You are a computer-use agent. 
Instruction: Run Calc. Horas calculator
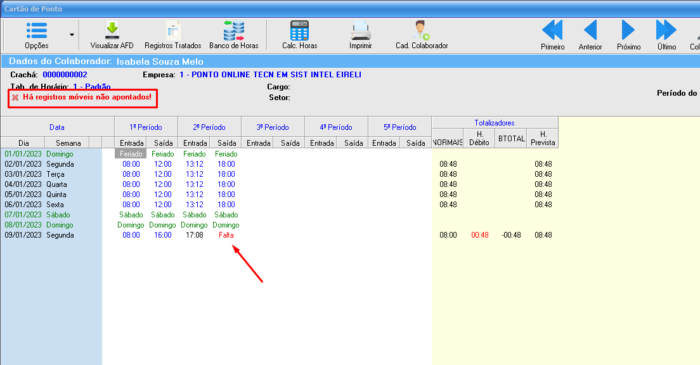pyautogui.click(x=300, y=35)
